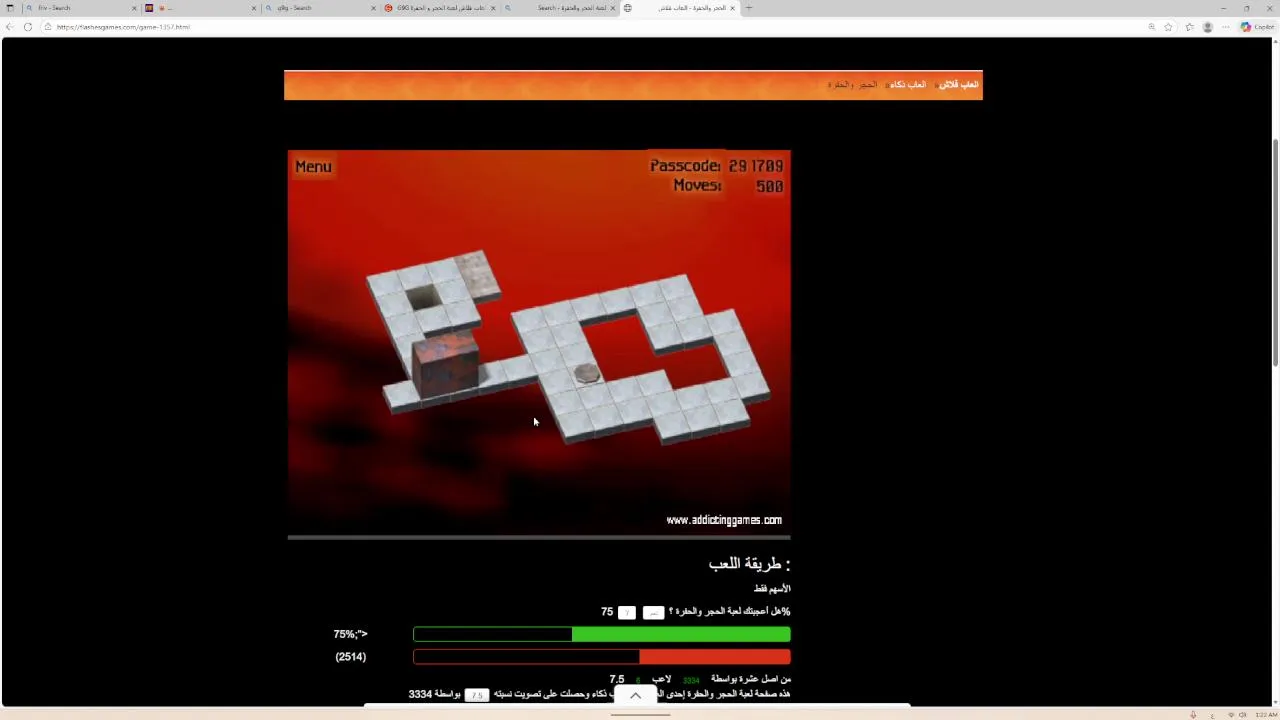Screen dimensions: 1280x720
Task: Click the round switch on the game board
Action: pyautogui.click(x=588, y=373)
